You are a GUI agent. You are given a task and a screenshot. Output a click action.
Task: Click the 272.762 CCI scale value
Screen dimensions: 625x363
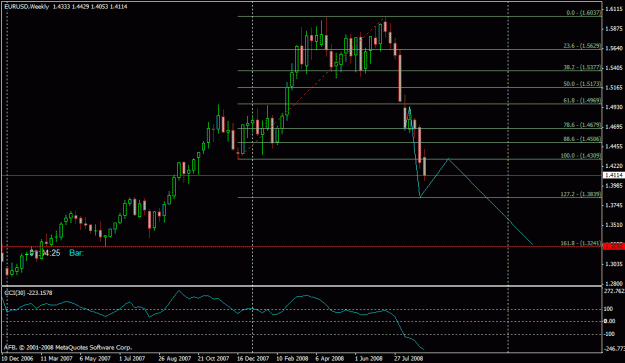[x=614, y=291]
